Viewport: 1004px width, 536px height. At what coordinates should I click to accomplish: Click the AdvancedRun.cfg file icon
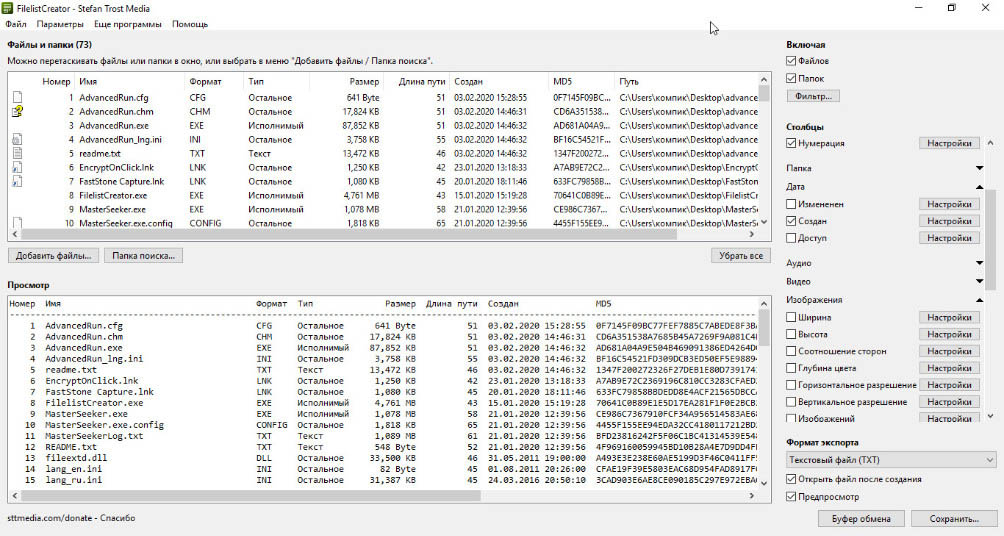(x=17, y=97)
